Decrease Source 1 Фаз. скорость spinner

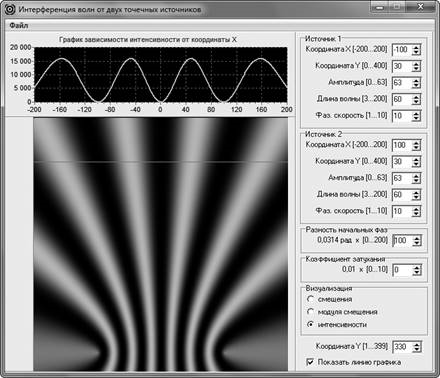(x=416, y=119)
